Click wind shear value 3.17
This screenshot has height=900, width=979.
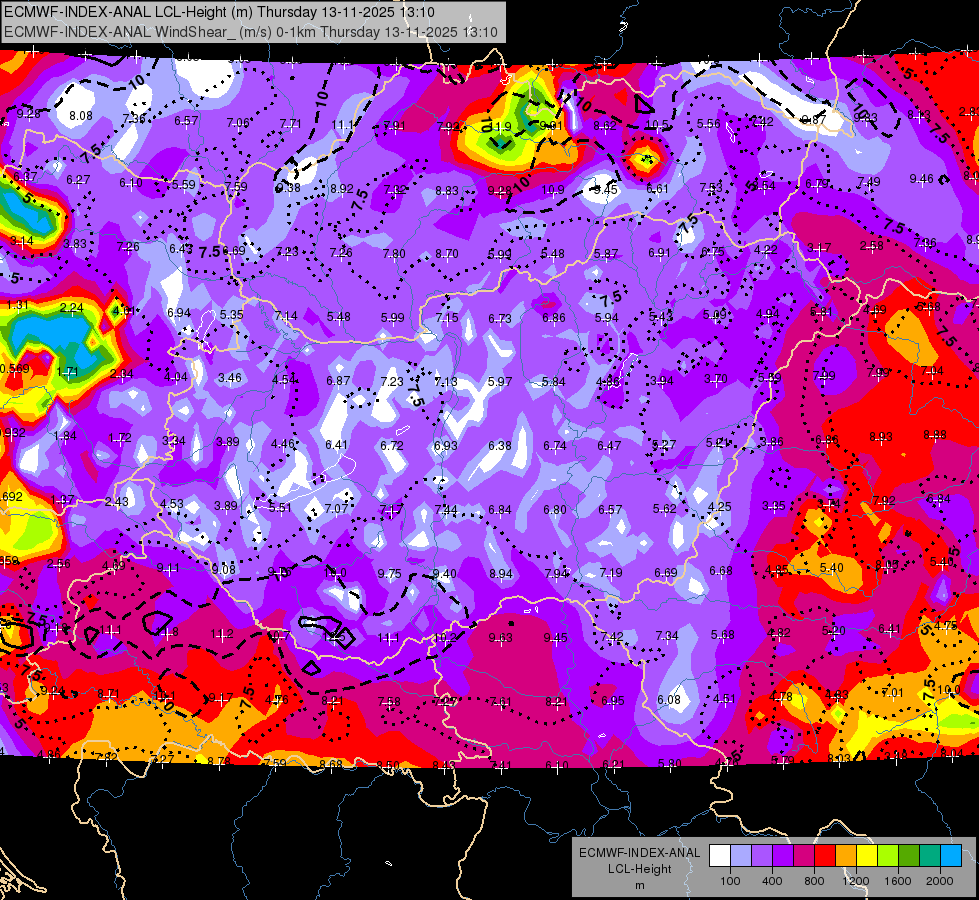click(x=819, y=248)
